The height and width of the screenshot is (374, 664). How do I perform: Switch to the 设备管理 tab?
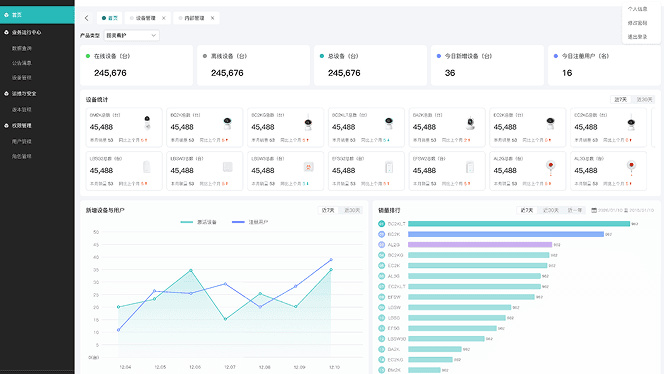(x=143, y=18)
